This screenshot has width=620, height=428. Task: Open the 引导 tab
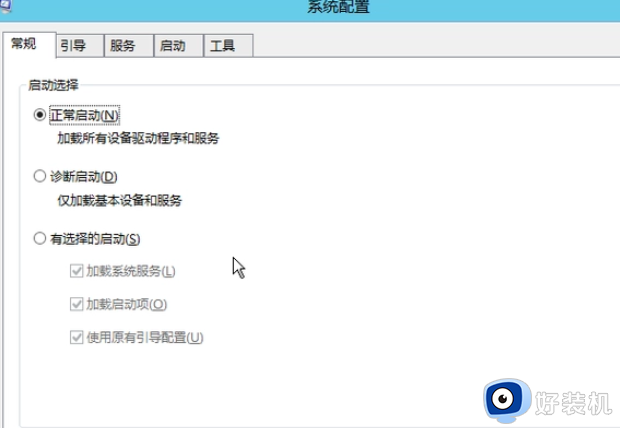80,46
